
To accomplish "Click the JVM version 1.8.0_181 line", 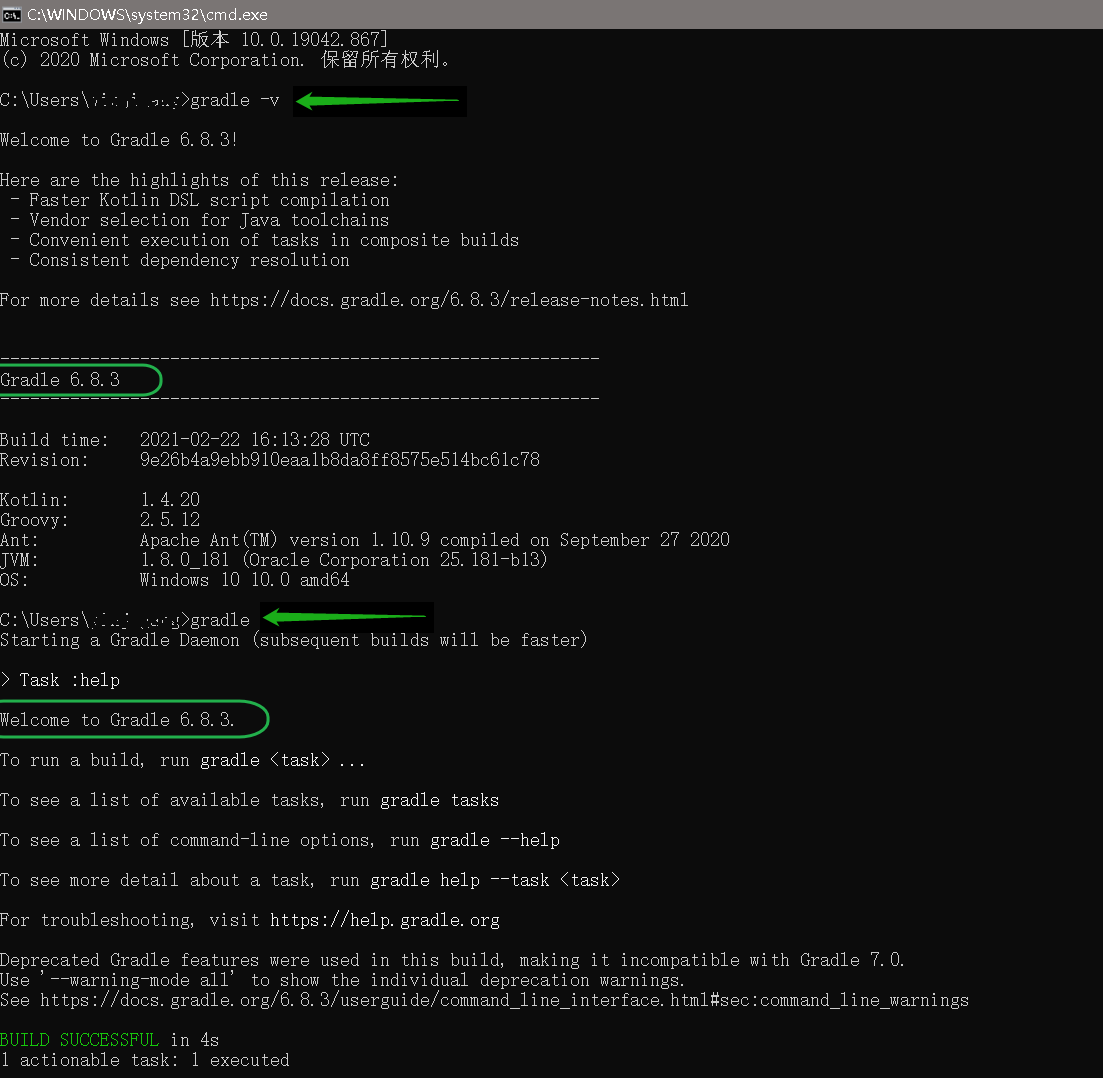I will (343, 560).
